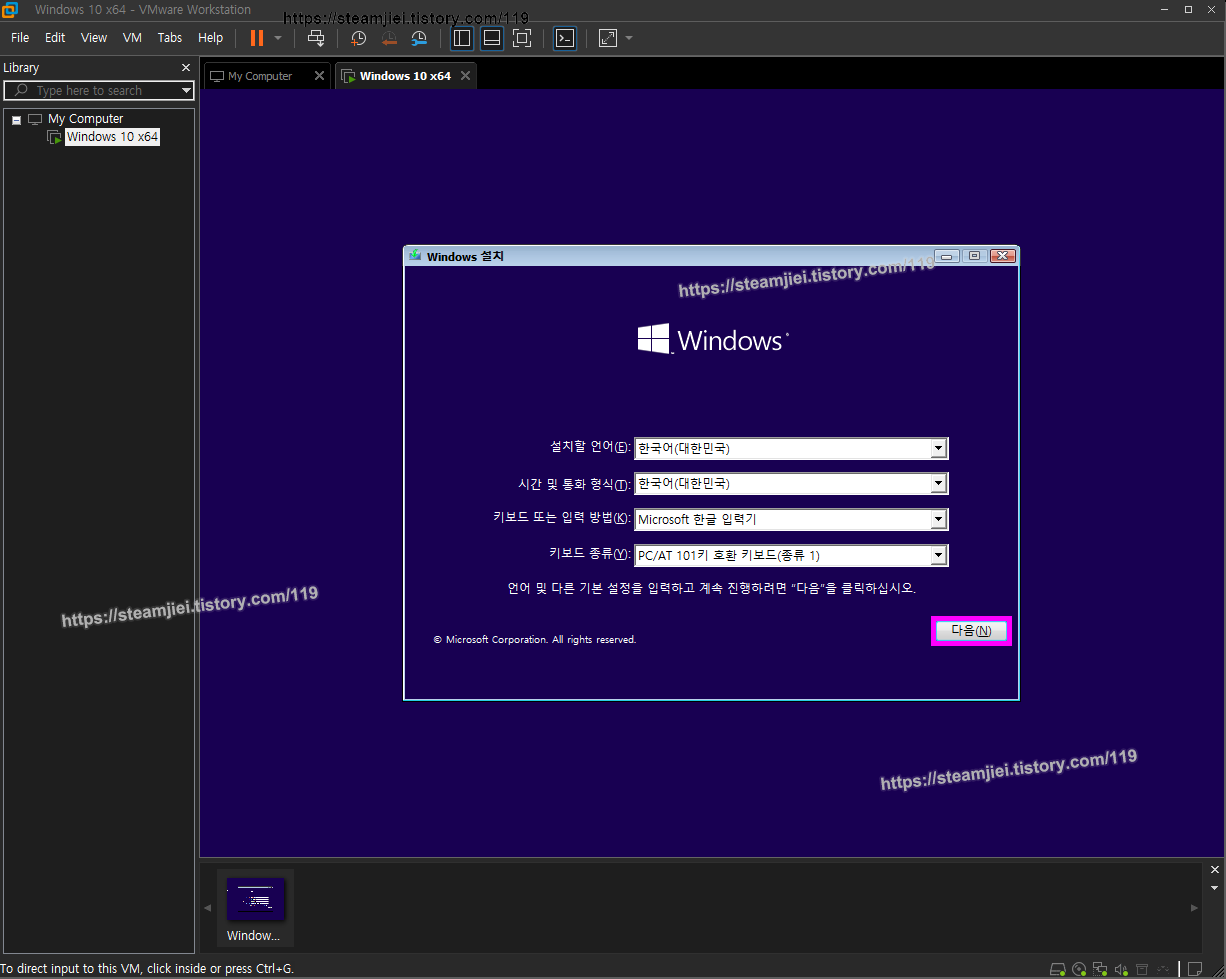Image resolution: width=1226 pixels, height=979 pixels.
Task: Toggle the console view icon
Action: point(565,38)
